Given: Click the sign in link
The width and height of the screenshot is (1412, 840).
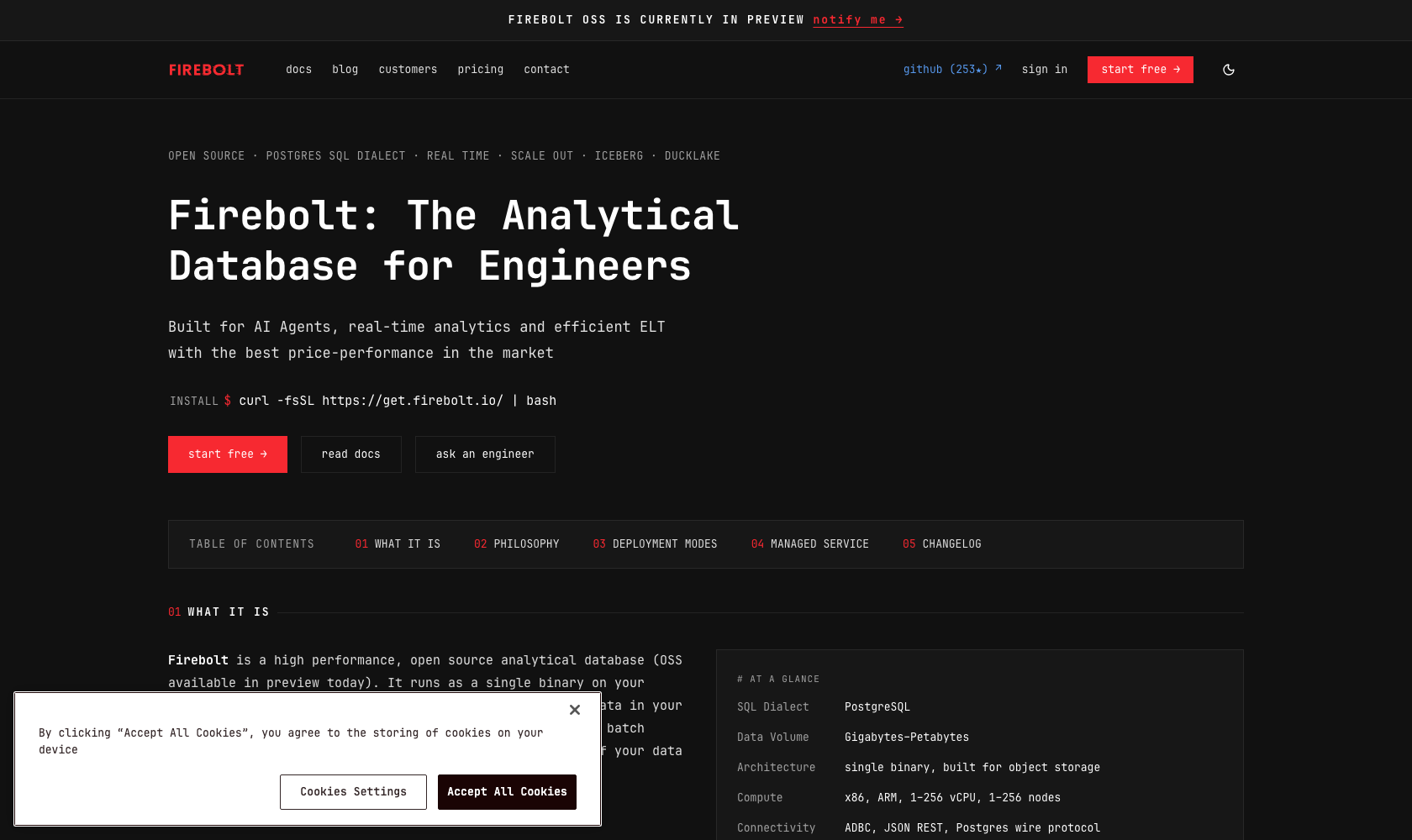Looking at the screenshot, I should click(1044, 70).
